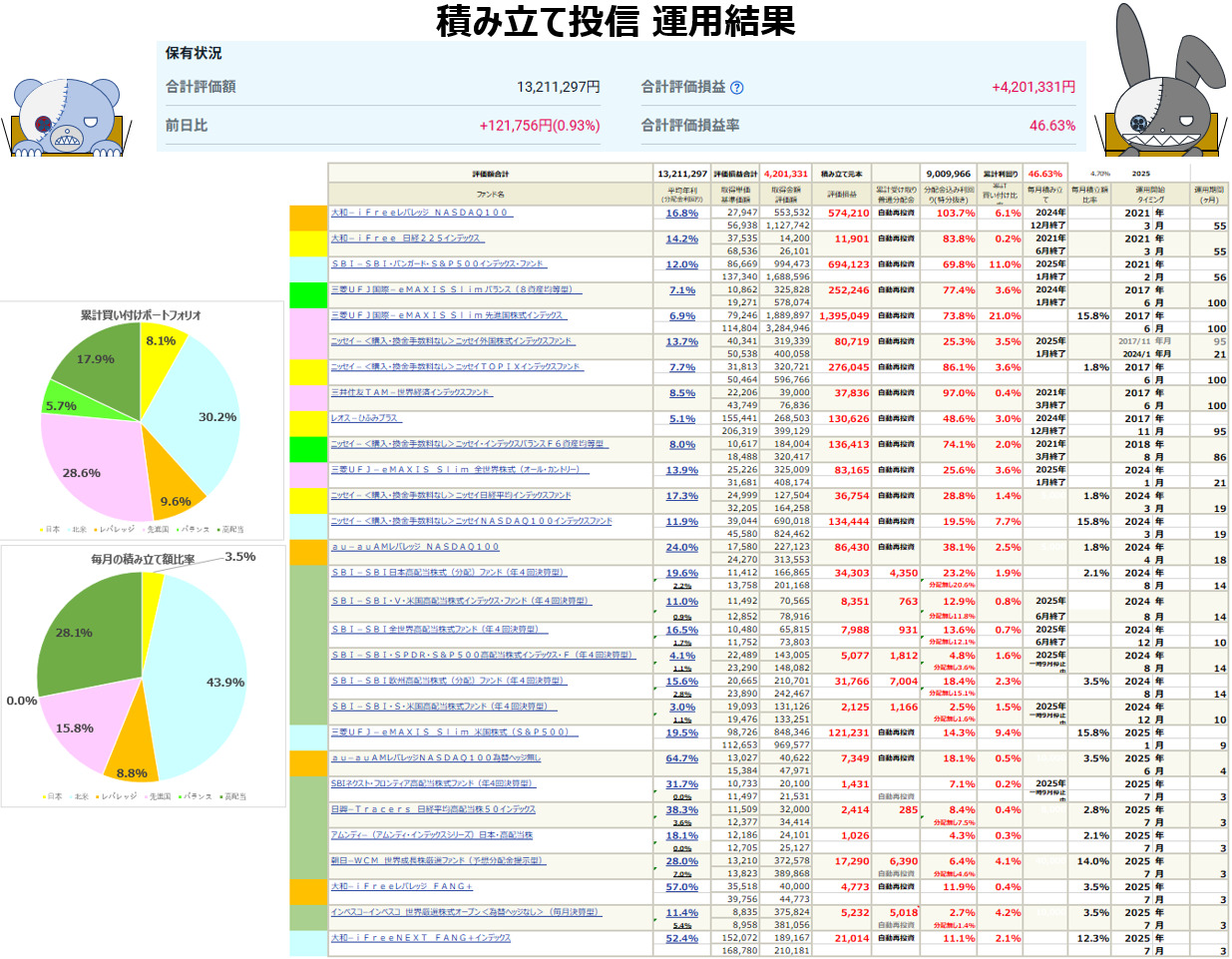This screenshot has width=1232, height=959.
Task: Click the help icon beside 合計評価損益
Action: [737, 88]
